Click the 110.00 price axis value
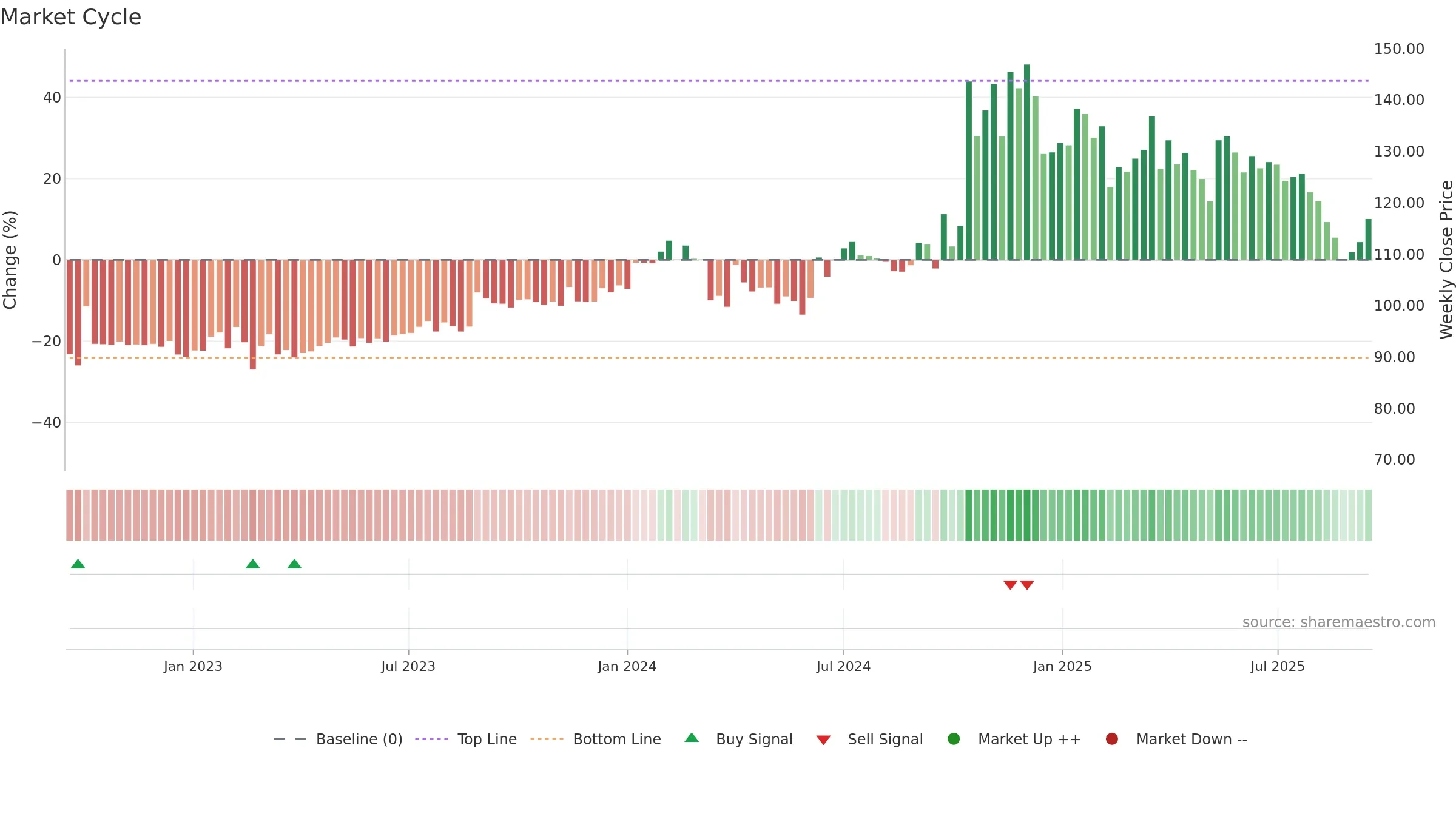The image size is (1456, 819). pos(1399,255)
